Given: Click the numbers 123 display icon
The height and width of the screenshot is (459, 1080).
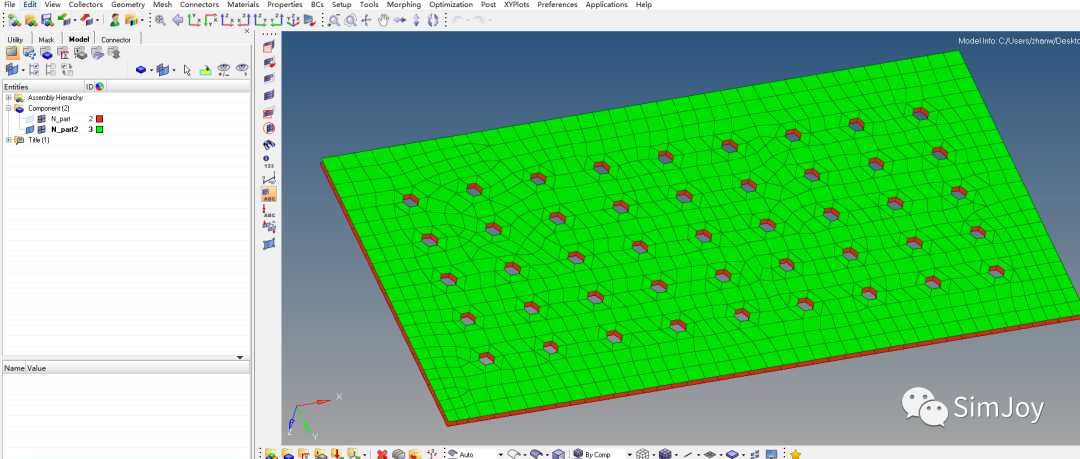Looking at the screenshot, I should coord(269,162).
